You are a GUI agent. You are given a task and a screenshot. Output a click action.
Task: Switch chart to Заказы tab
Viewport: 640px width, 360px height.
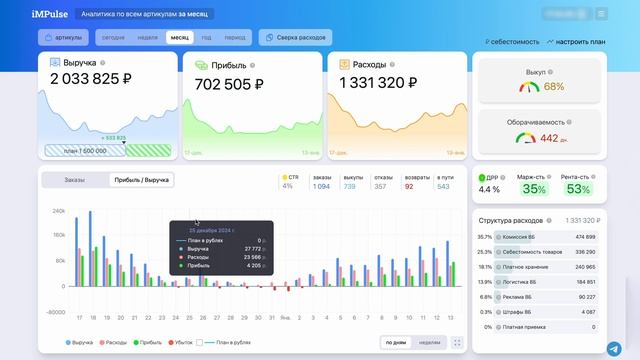pyautogui.click(x=75, y=180)
